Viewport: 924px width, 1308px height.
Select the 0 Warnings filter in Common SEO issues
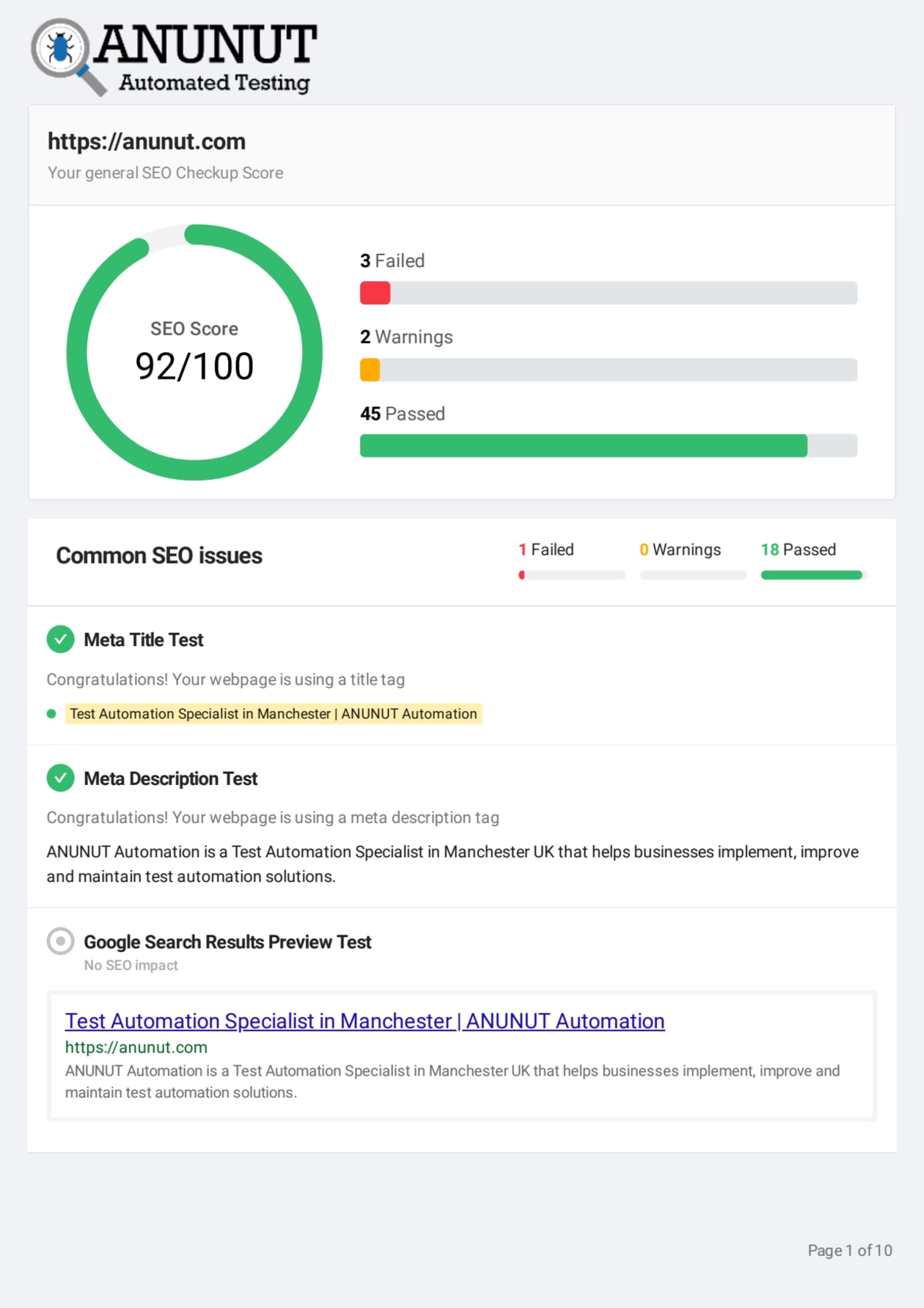point(680,550)
